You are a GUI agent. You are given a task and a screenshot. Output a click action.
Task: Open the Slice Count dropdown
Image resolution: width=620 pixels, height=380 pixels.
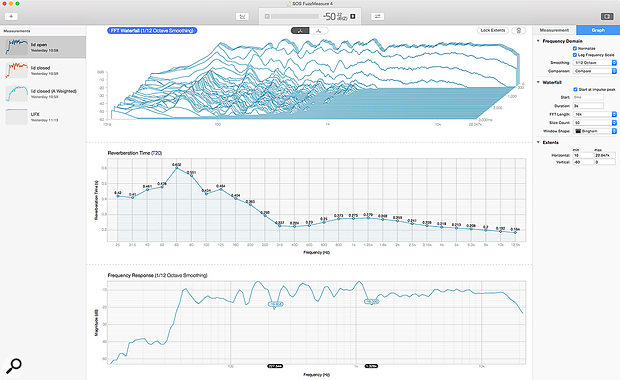pyautogui.click(x=595, y=123)
